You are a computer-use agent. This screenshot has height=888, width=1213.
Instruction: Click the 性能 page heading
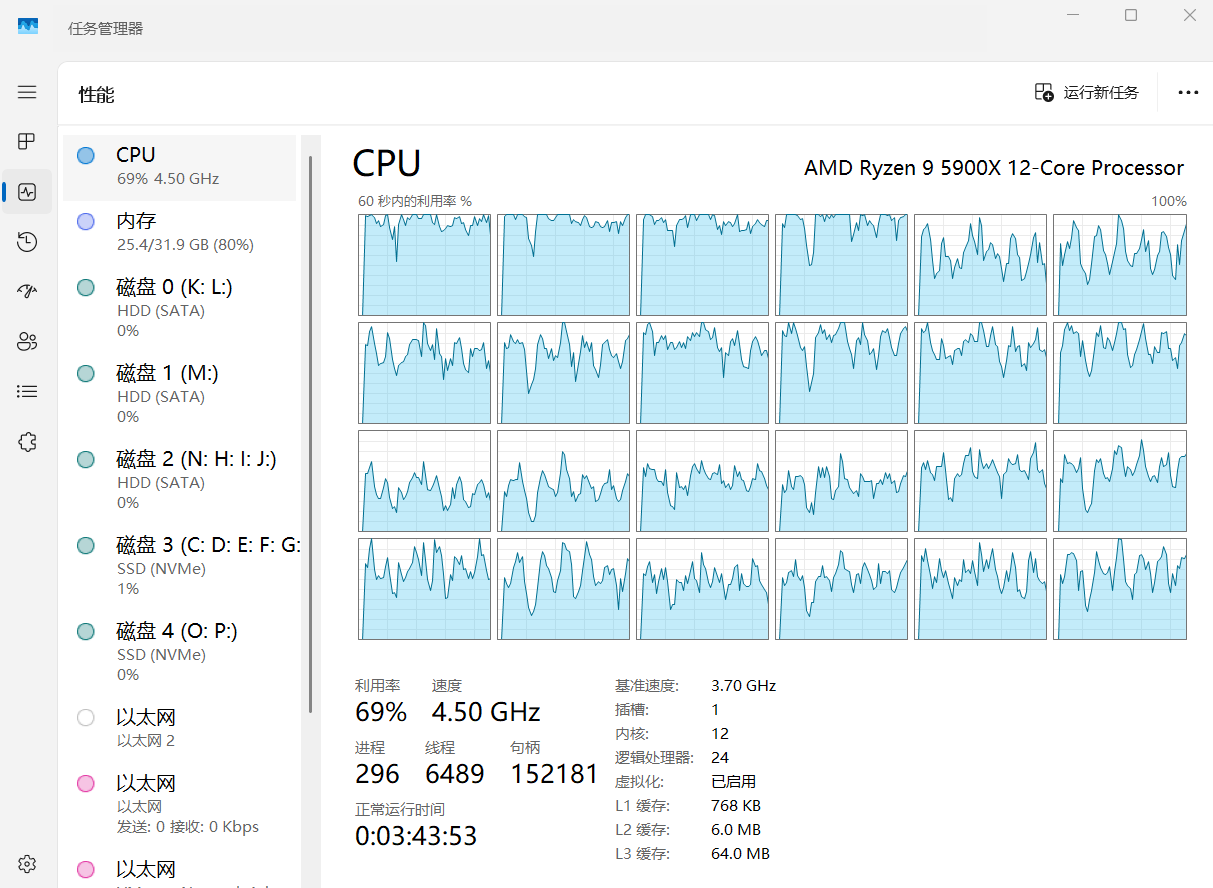97,95
